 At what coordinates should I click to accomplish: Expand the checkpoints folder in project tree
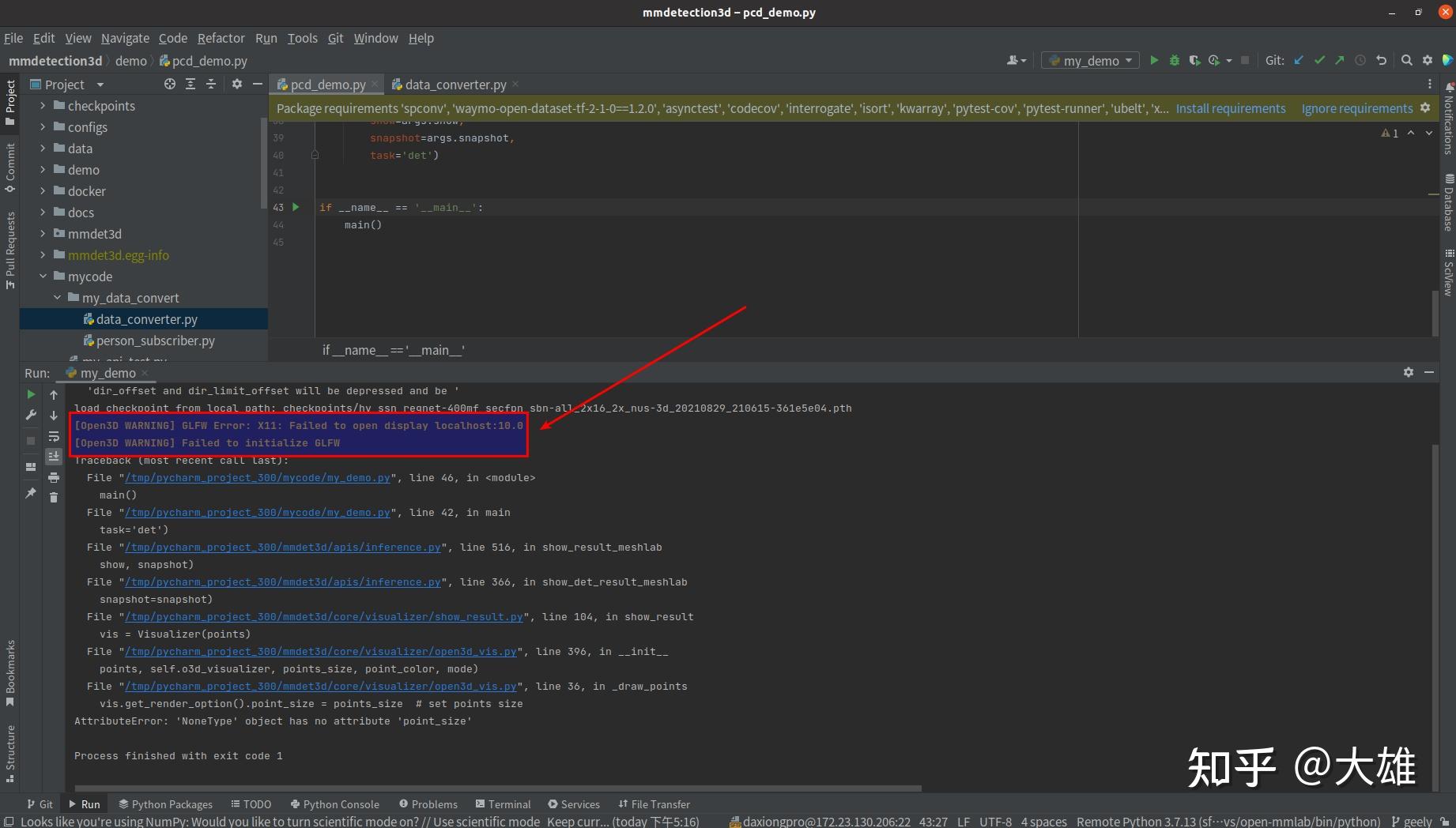[x=43, y=106]
